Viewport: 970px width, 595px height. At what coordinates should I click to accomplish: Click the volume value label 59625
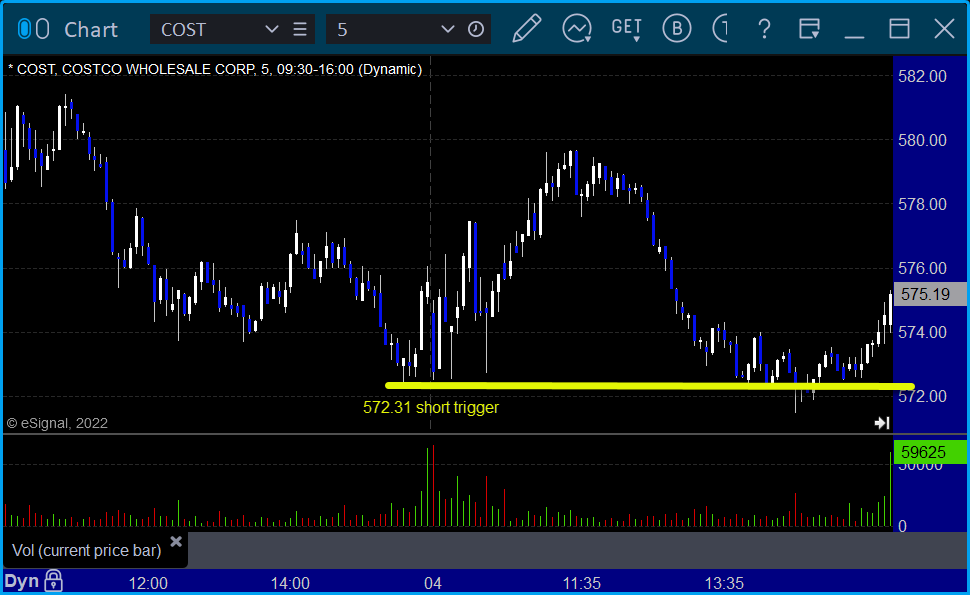tap(930, 452)
